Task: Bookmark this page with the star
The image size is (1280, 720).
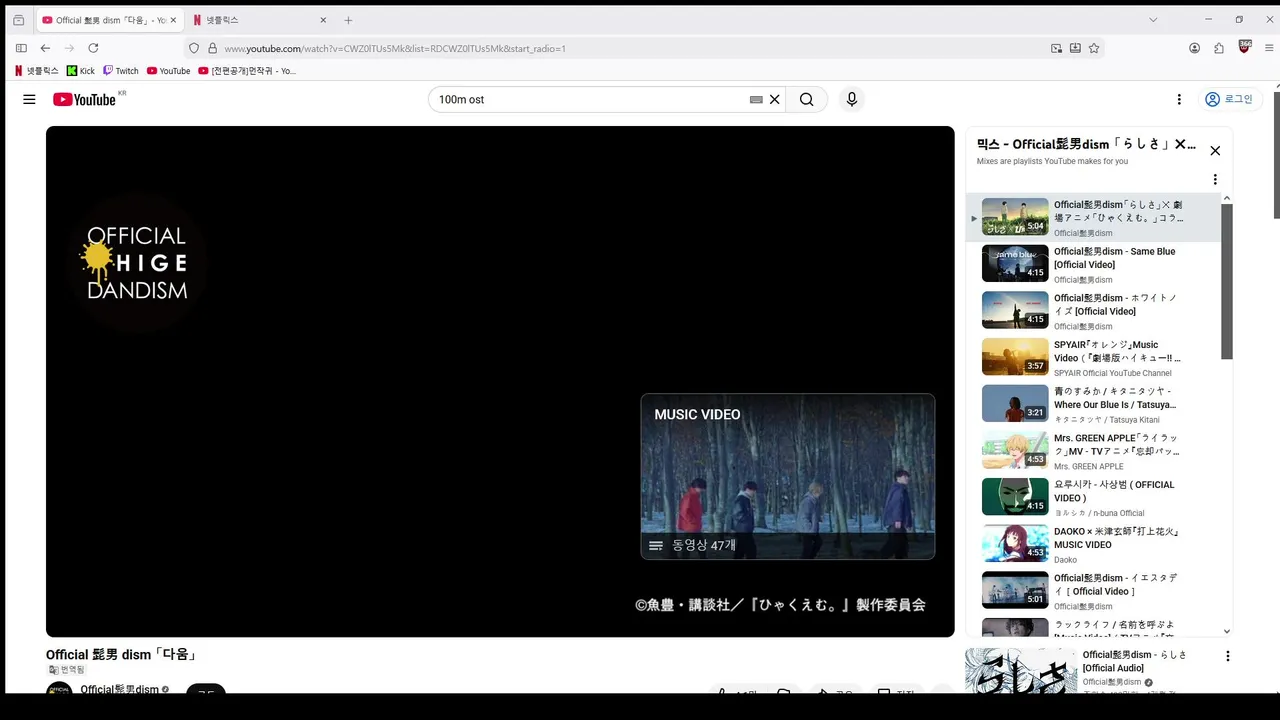Action: (1094, 48)
